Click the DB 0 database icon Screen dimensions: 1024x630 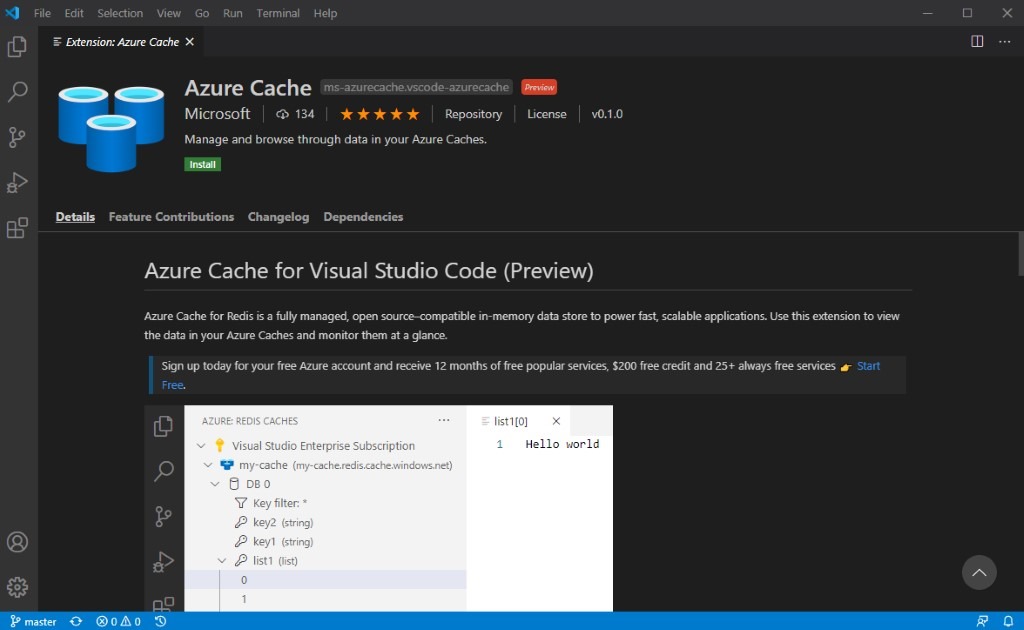point(234,484)
